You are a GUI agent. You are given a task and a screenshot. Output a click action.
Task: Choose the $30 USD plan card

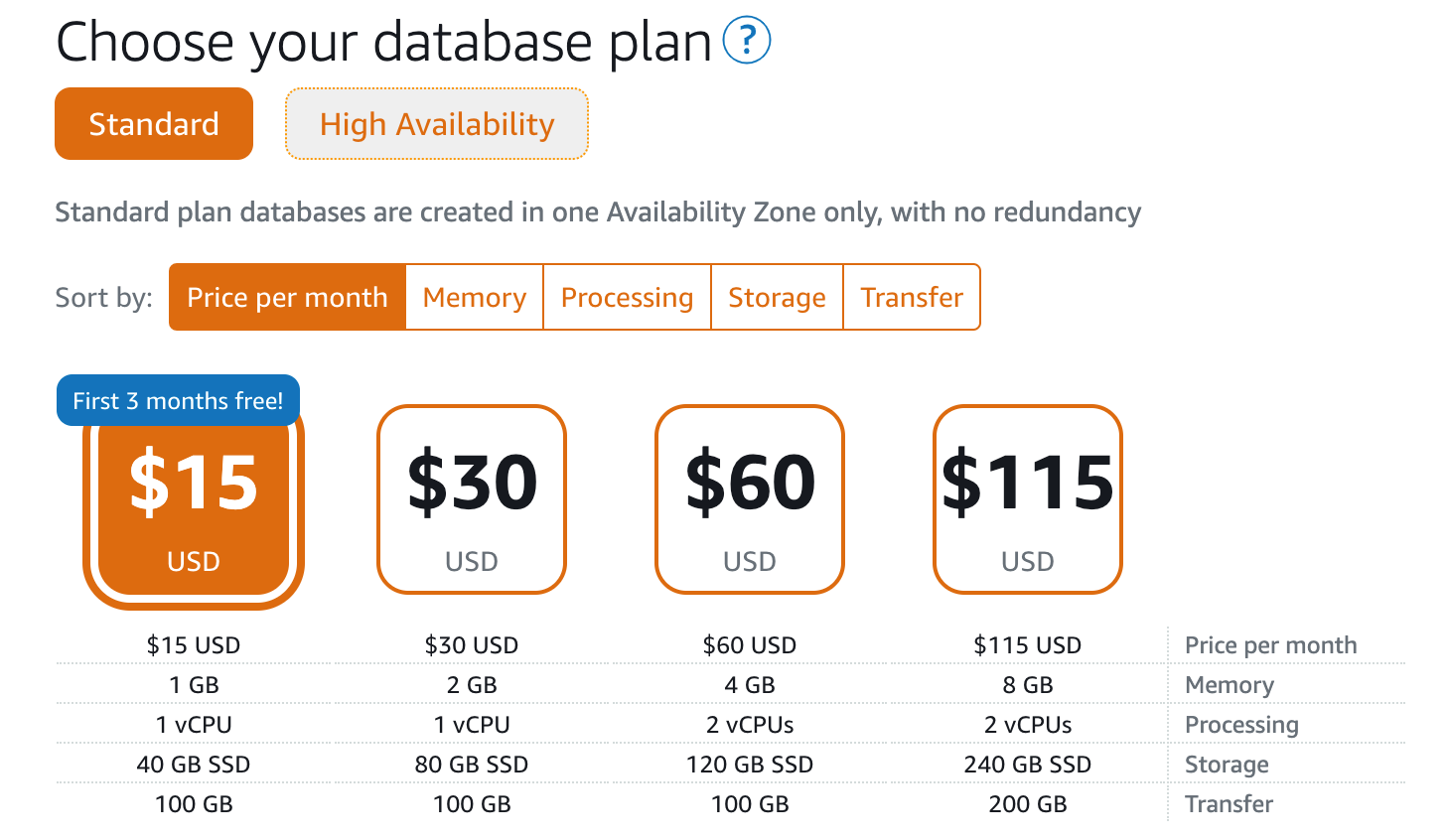[x=472, y=499]
